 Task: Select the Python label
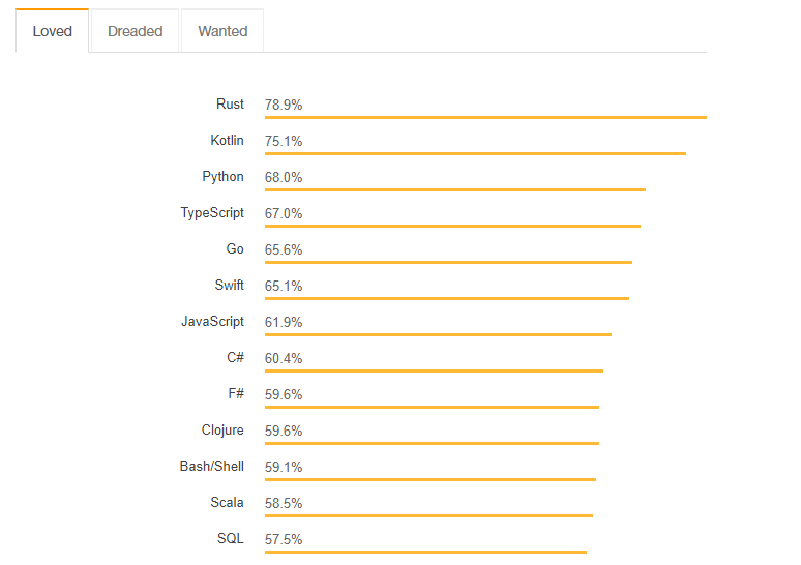click(223, 177)
